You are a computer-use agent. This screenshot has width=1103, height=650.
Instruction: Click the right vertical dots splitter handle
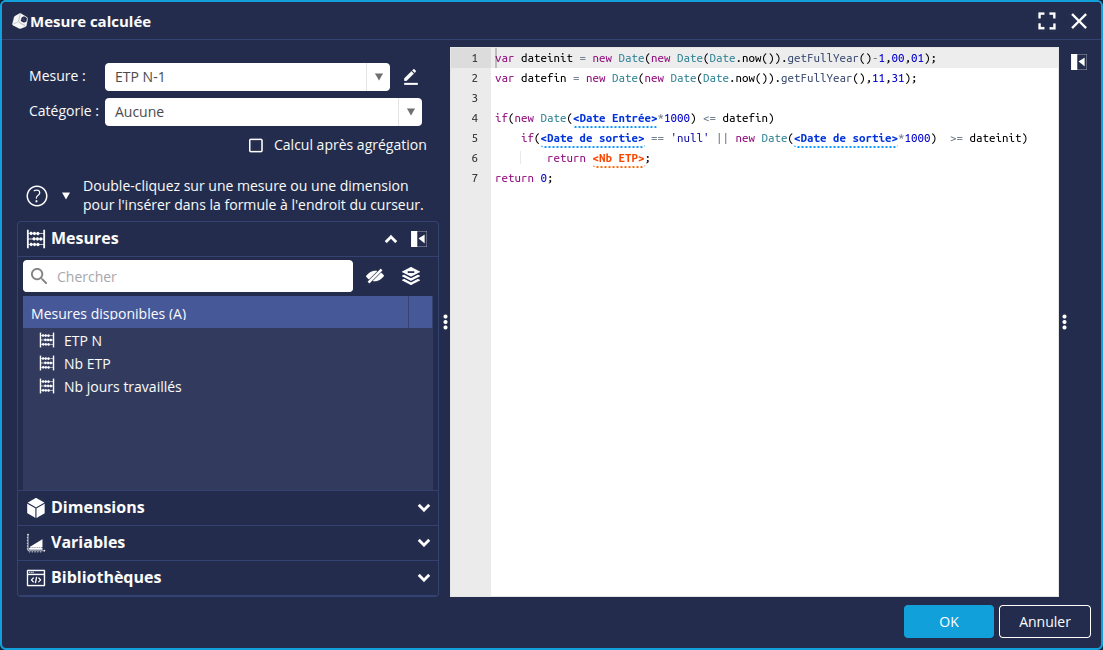pyautogui.click(x=1065, y=322)
